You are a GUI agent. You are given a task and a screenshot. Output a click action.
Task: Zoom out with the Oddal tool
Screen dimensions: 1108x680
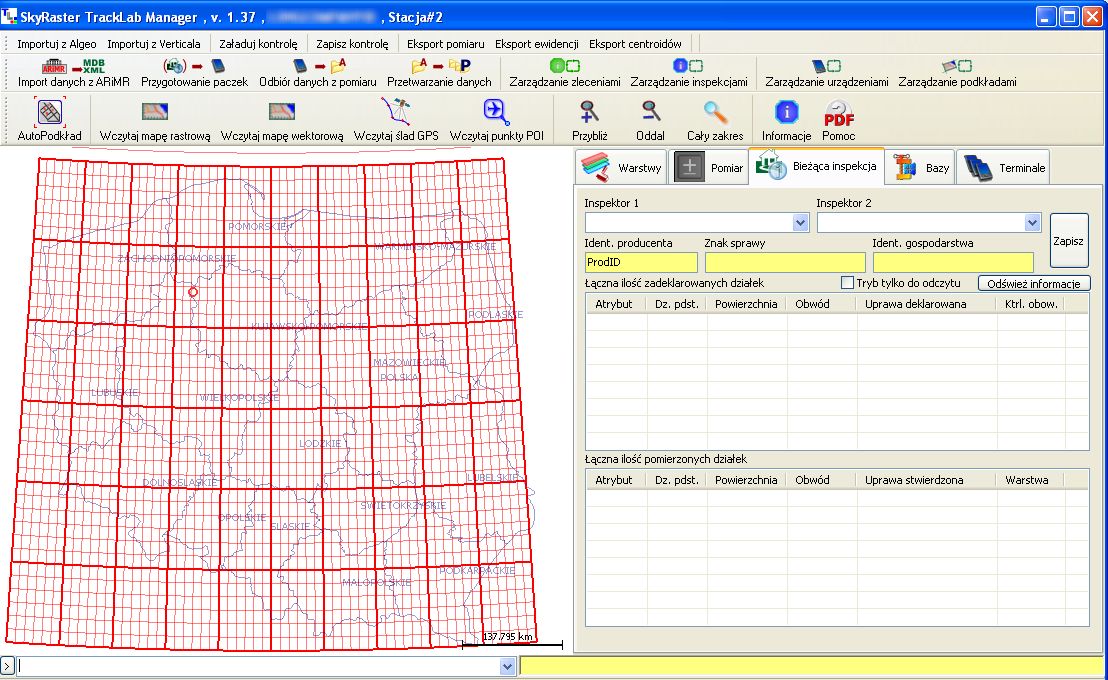coord(650,111)
